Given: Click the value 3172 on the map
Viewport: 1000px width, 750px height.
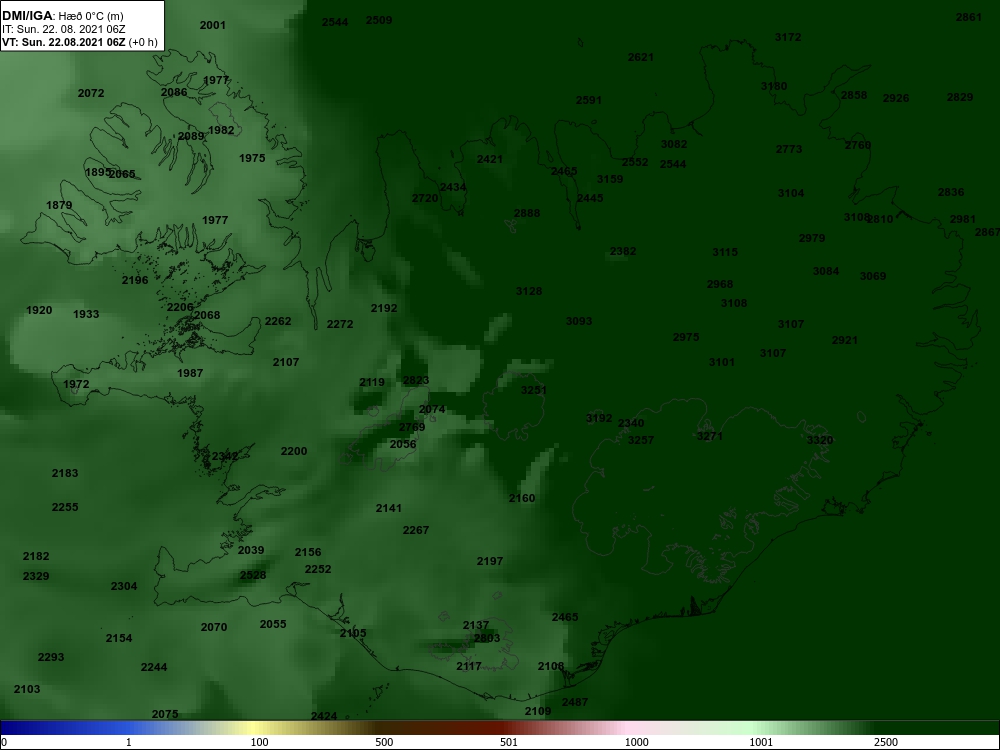Looking at the screenshot, I should click(x=788, y=38).
